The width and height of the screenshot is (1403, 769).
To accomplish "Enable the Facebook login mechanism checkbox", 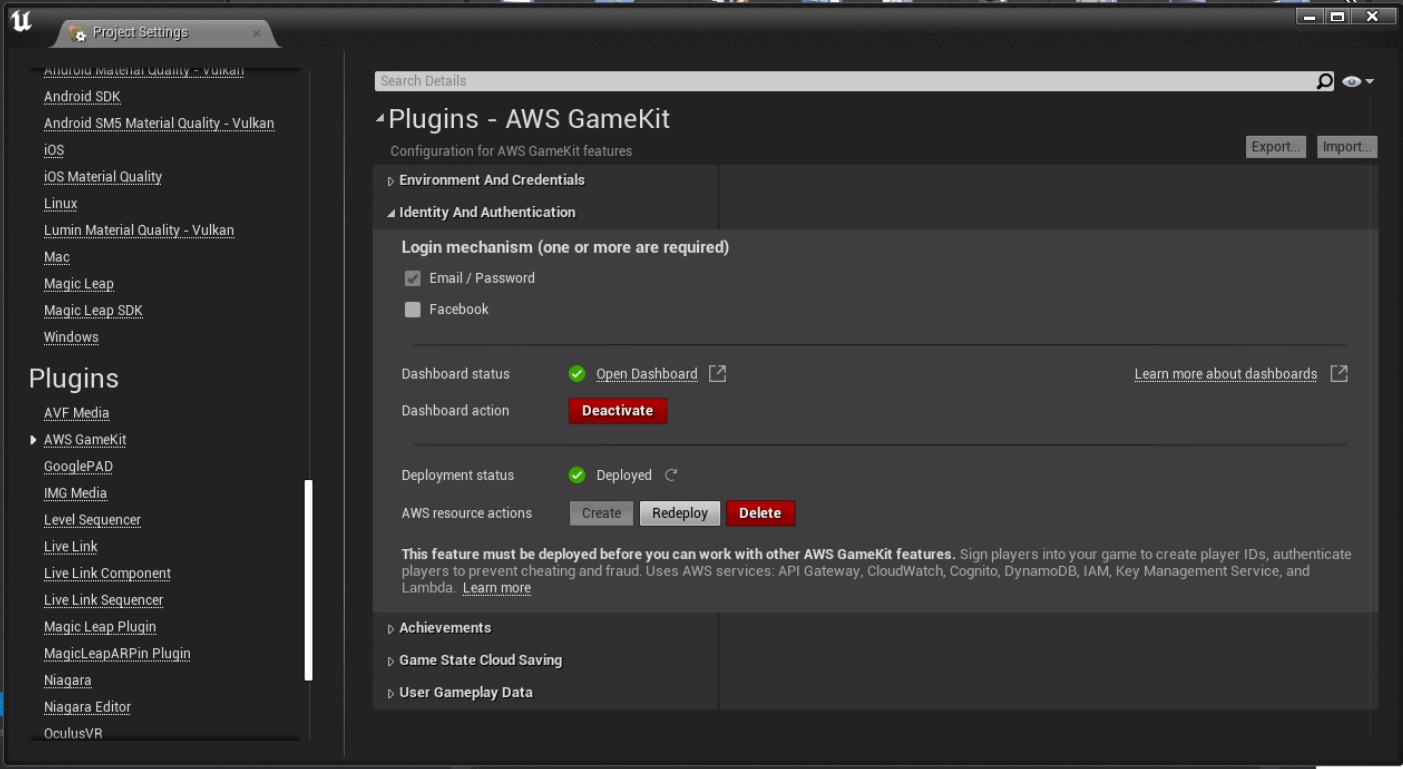I will click(412, 309).
